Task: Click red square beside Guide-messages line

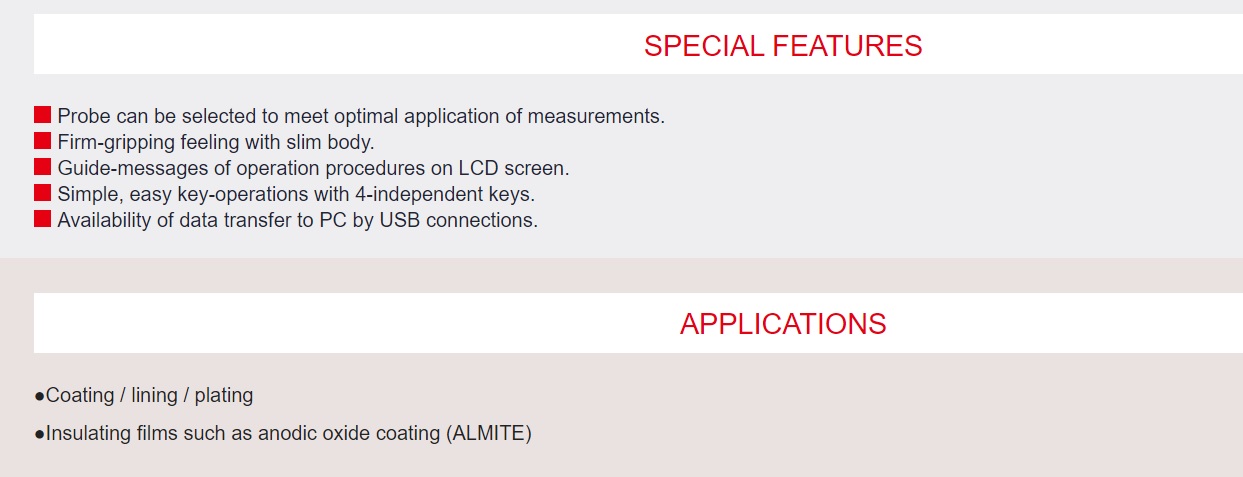Action: [43, 166]
